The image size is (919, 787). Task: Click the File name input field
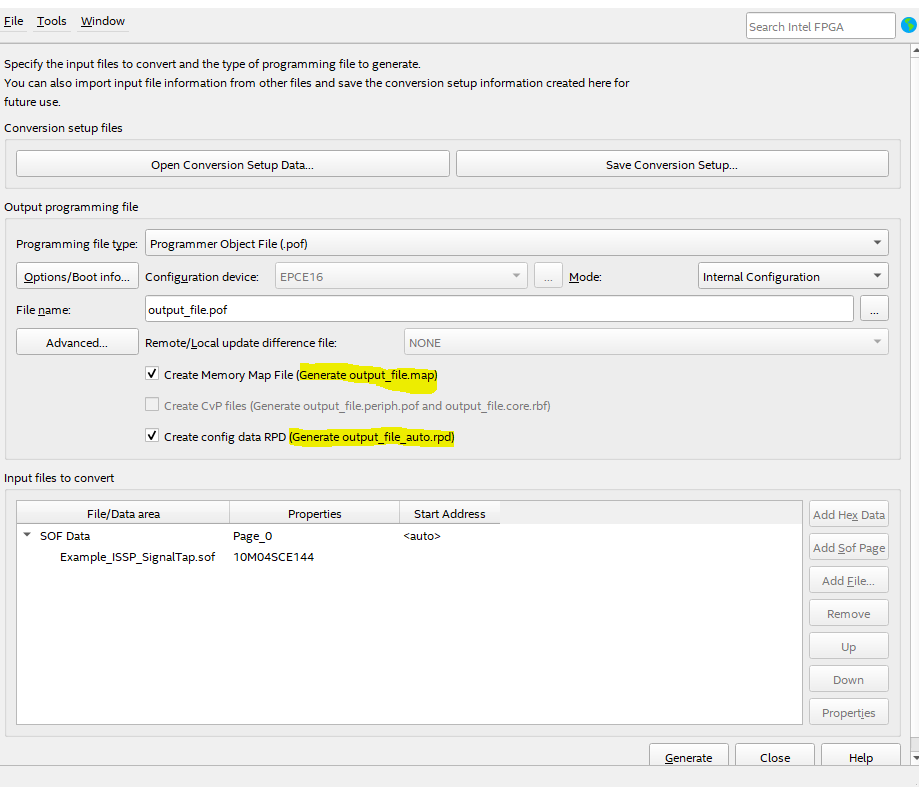click(x=499, y=309)
